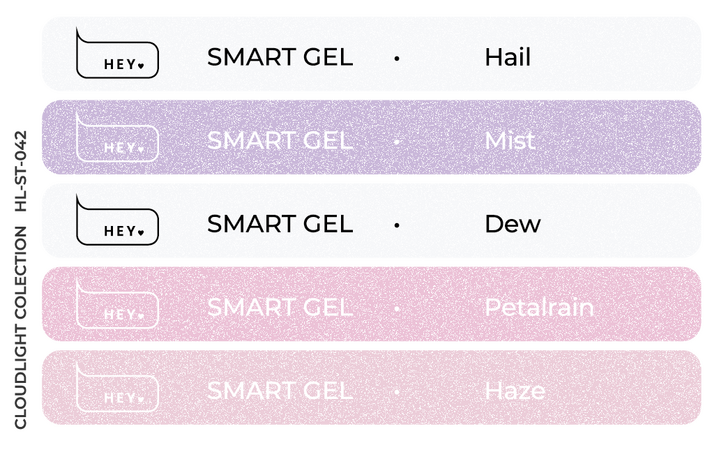The height and width of the screenshot is (452, 720).
Task: Pick the pale pink Haze swatch background
Action: pyautogui.click(x=371, y=387)
